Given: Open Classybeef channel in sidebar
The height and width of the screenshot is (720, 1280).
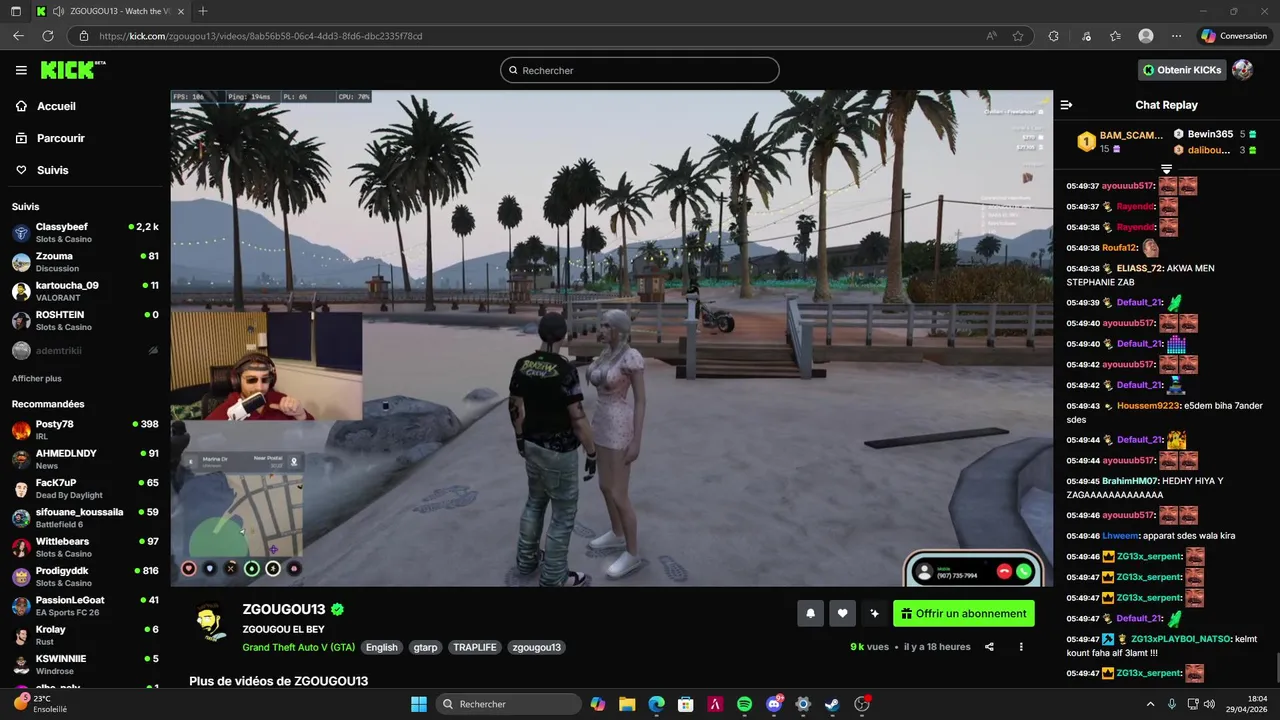Looking at the screenshot, I should 85,233.
